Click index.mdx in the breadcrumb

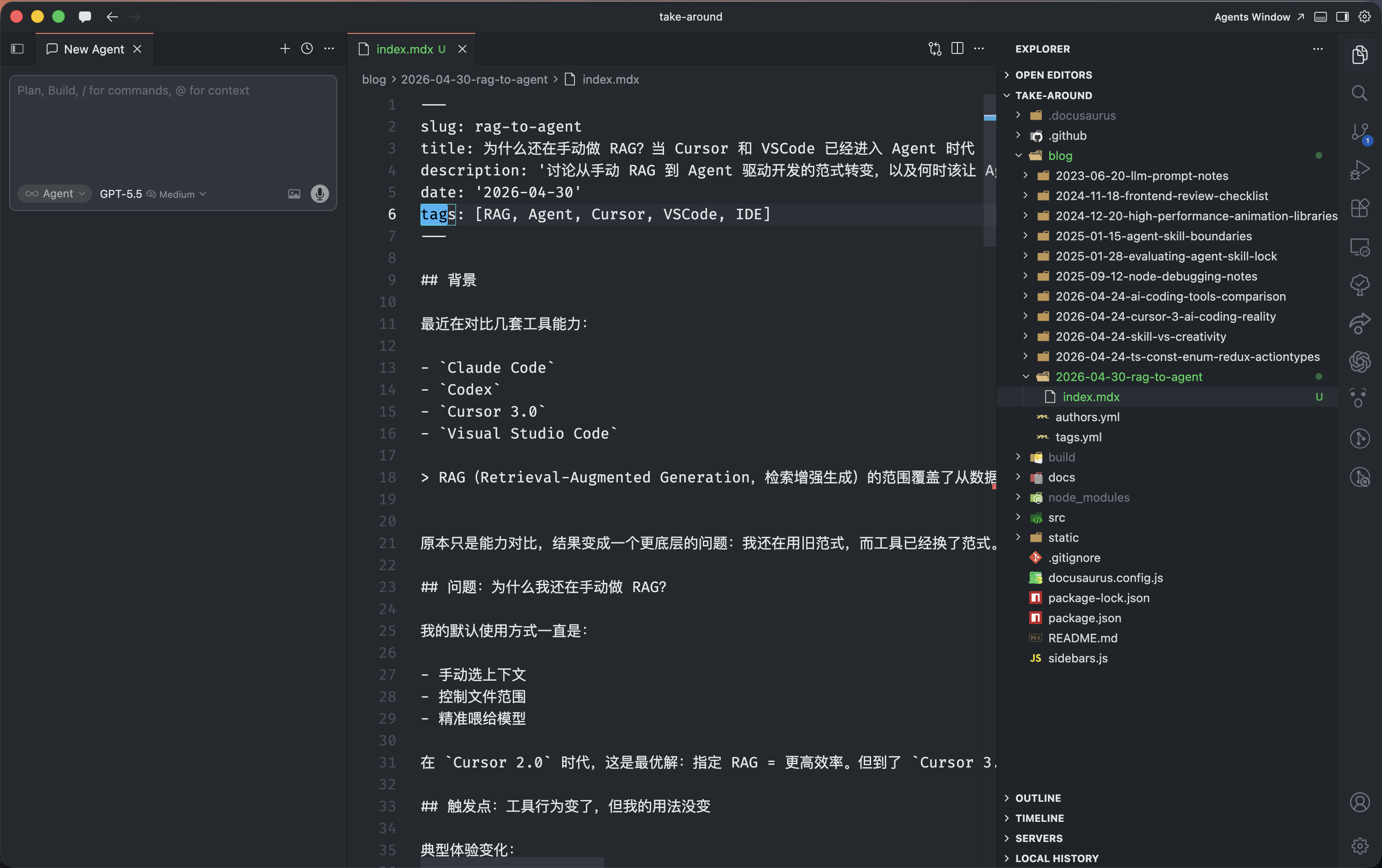pyautogui.click(x=610, y=79)
